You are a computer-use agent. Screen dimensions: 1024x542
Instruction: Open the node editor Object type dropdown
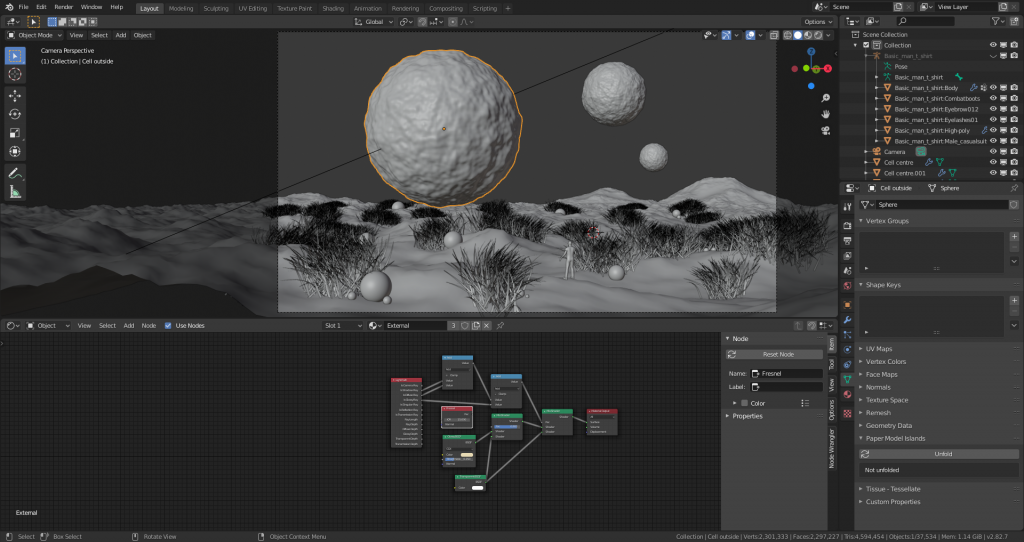coord(48,325)
